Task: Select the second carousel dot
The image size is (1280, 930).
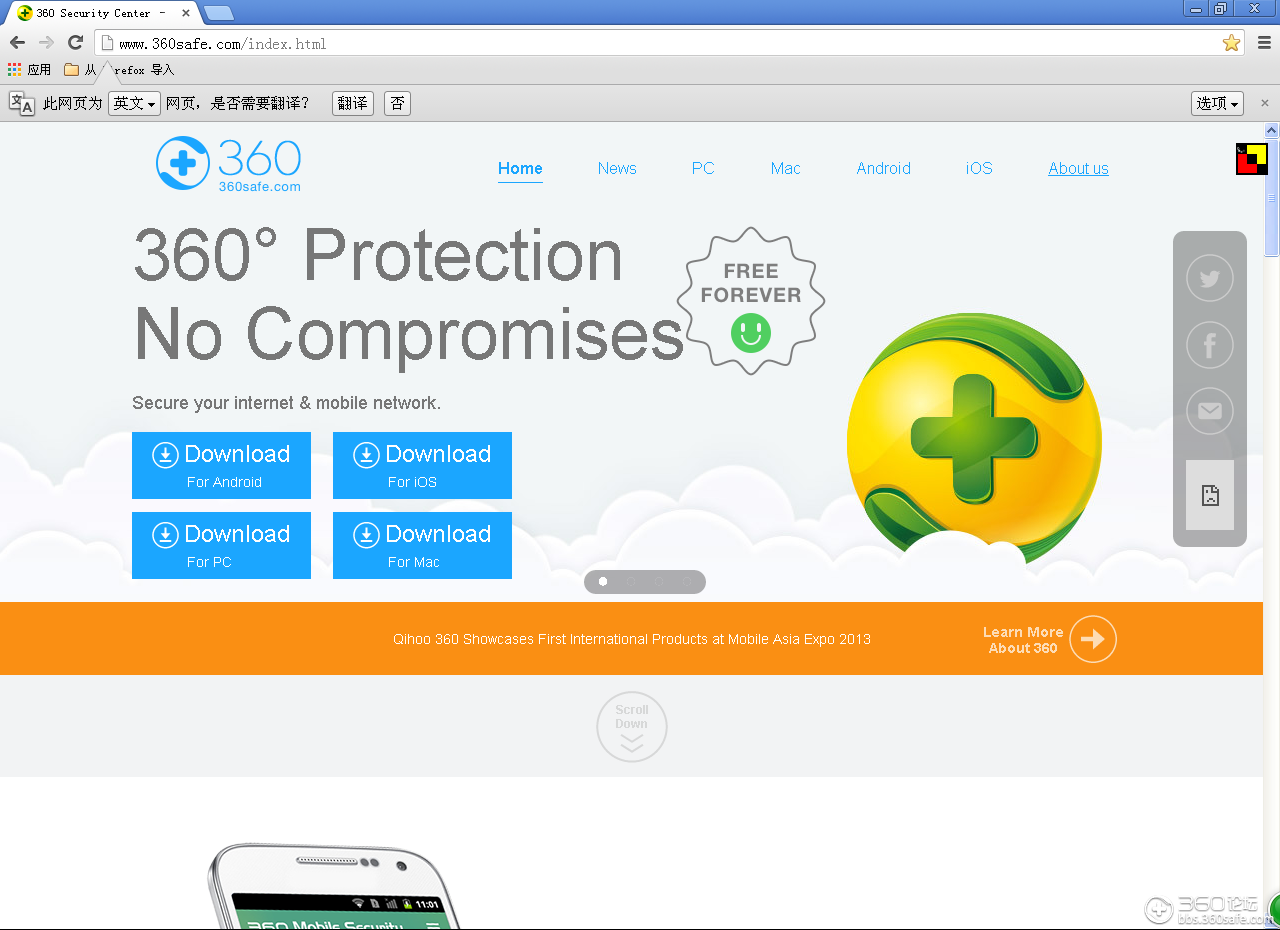Action: (631, 581)
